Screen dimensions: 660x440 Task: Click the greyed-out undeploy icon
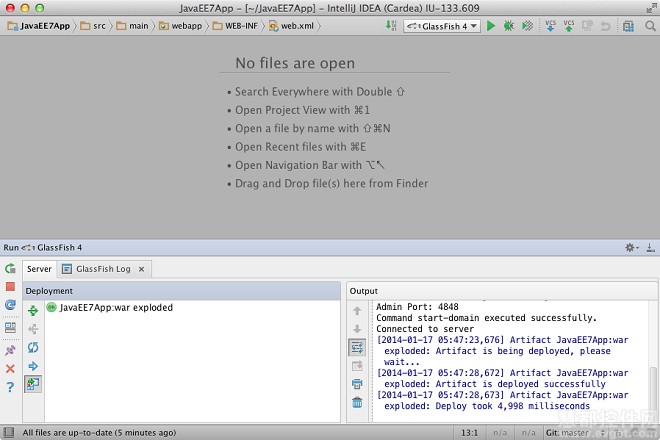point(33,329)
